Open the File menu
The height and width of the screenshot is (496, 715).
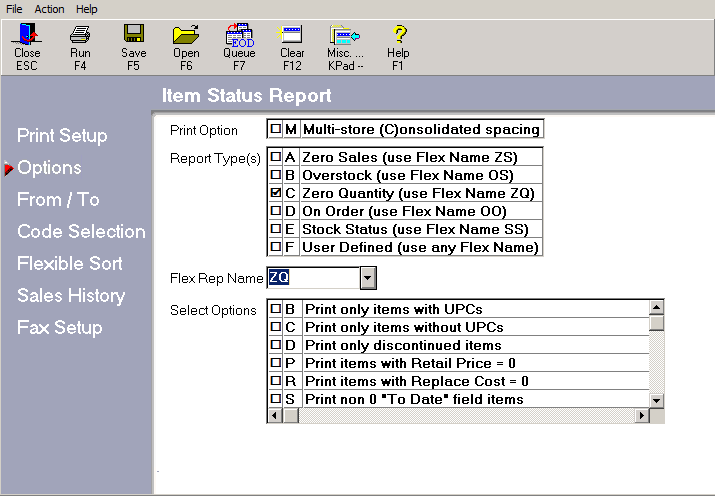point(14,9)
